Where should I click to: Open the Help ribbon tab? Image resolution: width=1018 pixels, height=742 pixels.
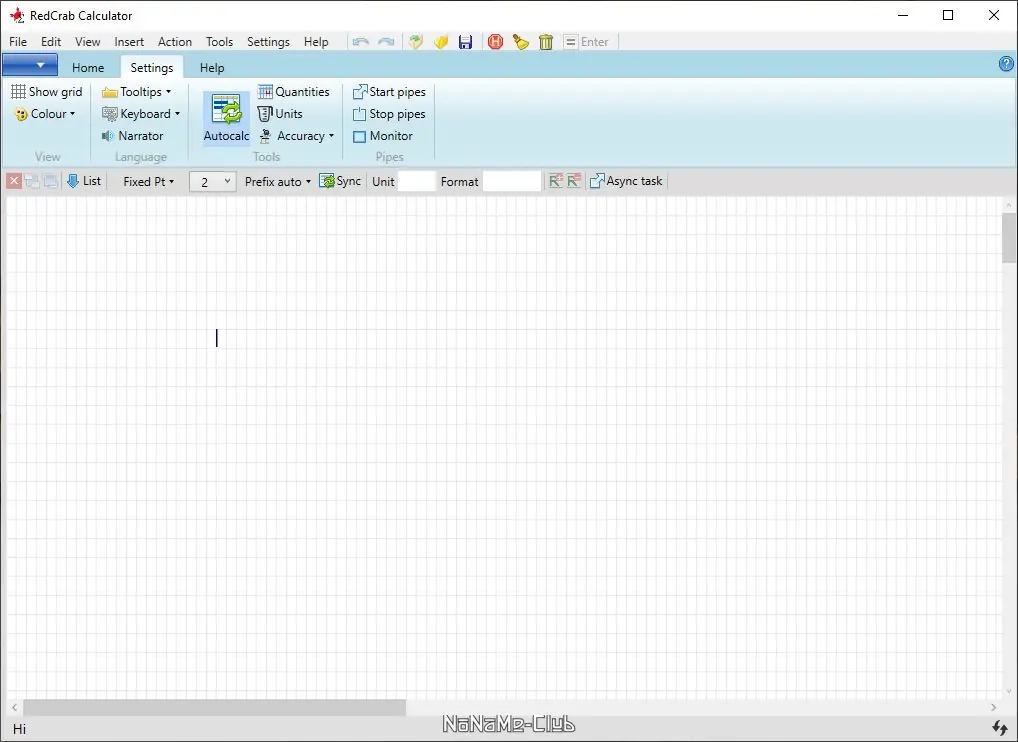click(212, 68)
